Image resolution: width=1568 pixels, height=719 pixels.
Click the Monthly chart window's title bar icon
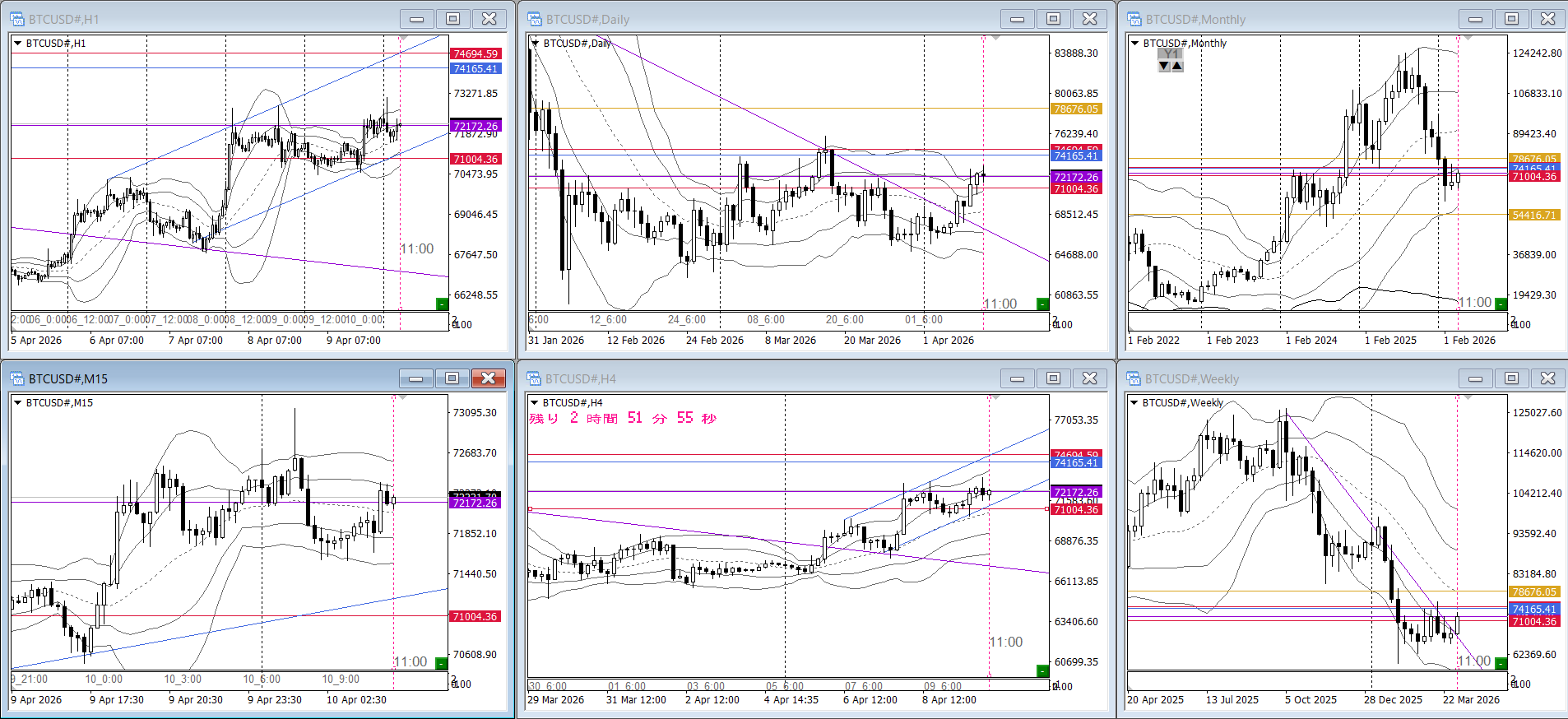(1134, 19)
